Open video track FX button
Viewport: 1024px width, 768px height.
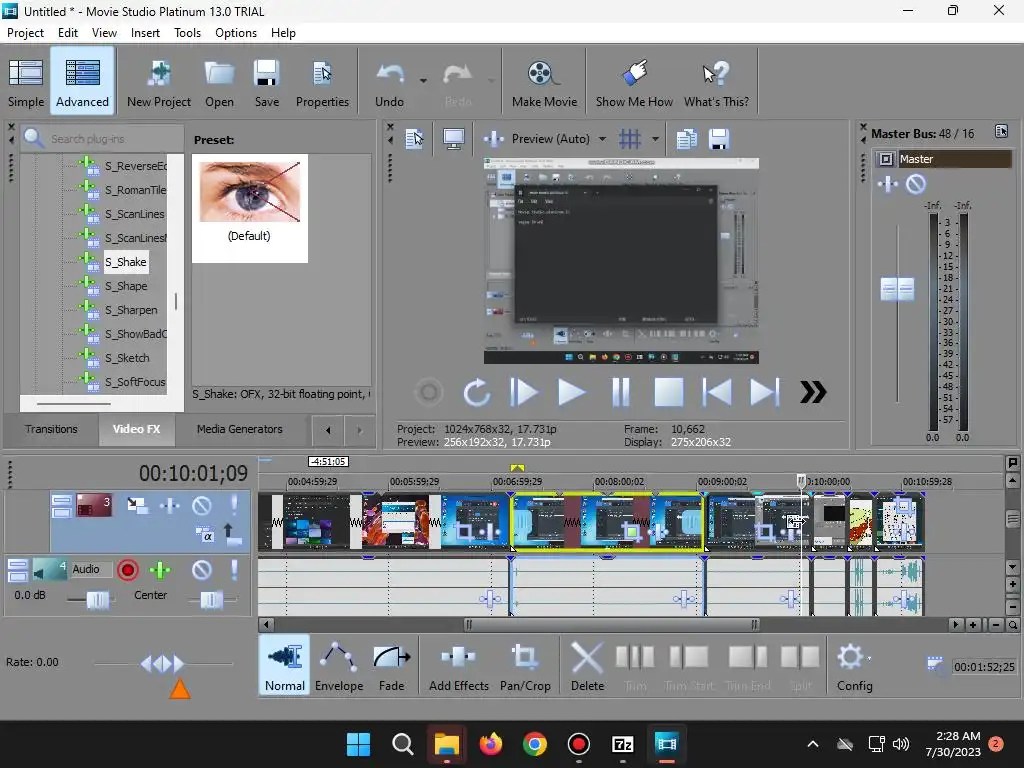[x=169, y=505]
